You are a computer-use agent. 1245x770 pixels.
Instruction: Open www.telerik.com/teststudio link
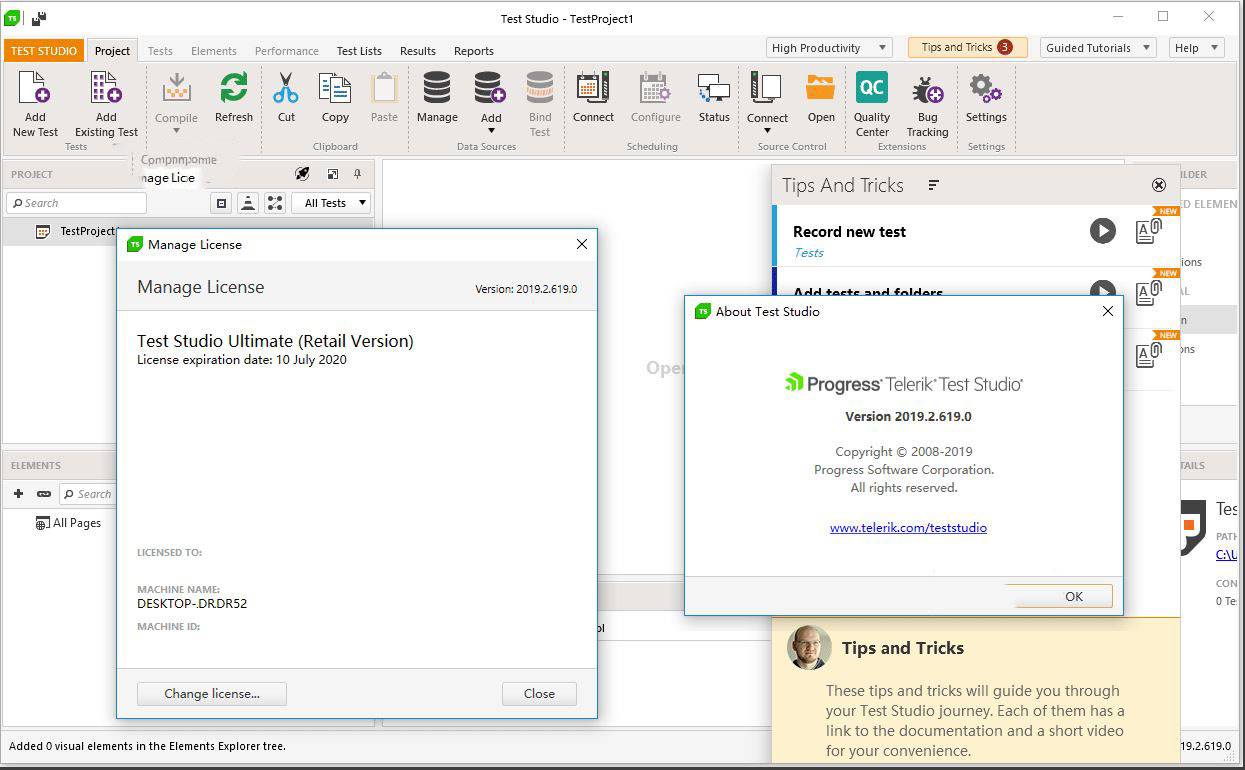(908, 527)
